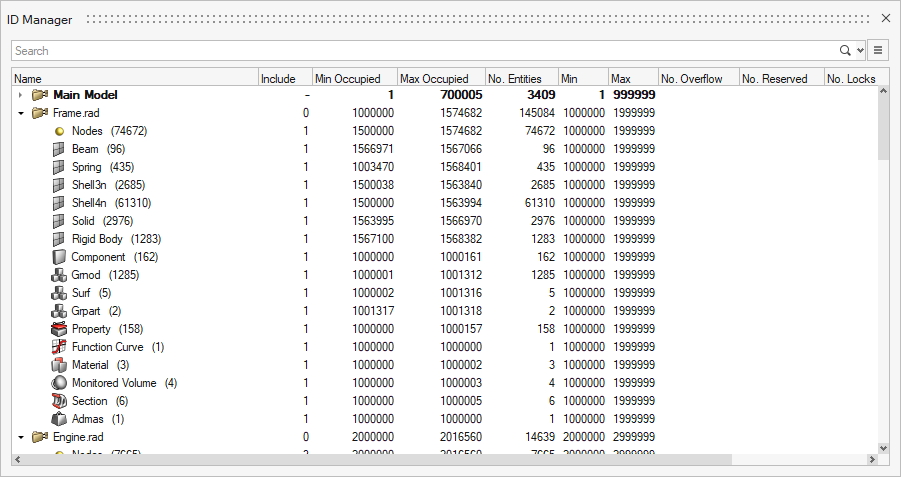Image resolution: width=901 pixels, height=477 pixels.
Task: Click the Material icon
Action: (59, 365)
